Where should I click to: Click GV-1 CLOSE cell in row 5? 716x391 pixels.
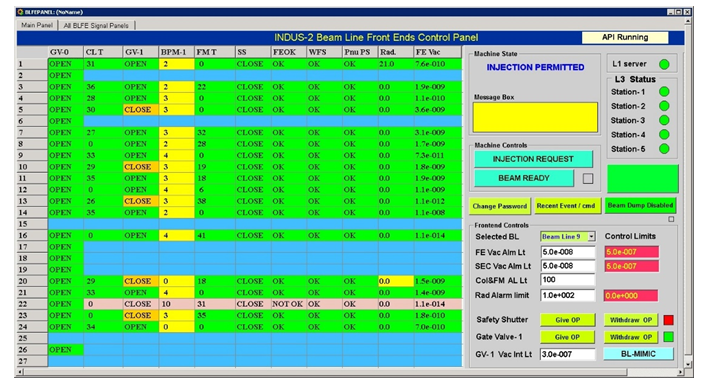click(141, 110)
